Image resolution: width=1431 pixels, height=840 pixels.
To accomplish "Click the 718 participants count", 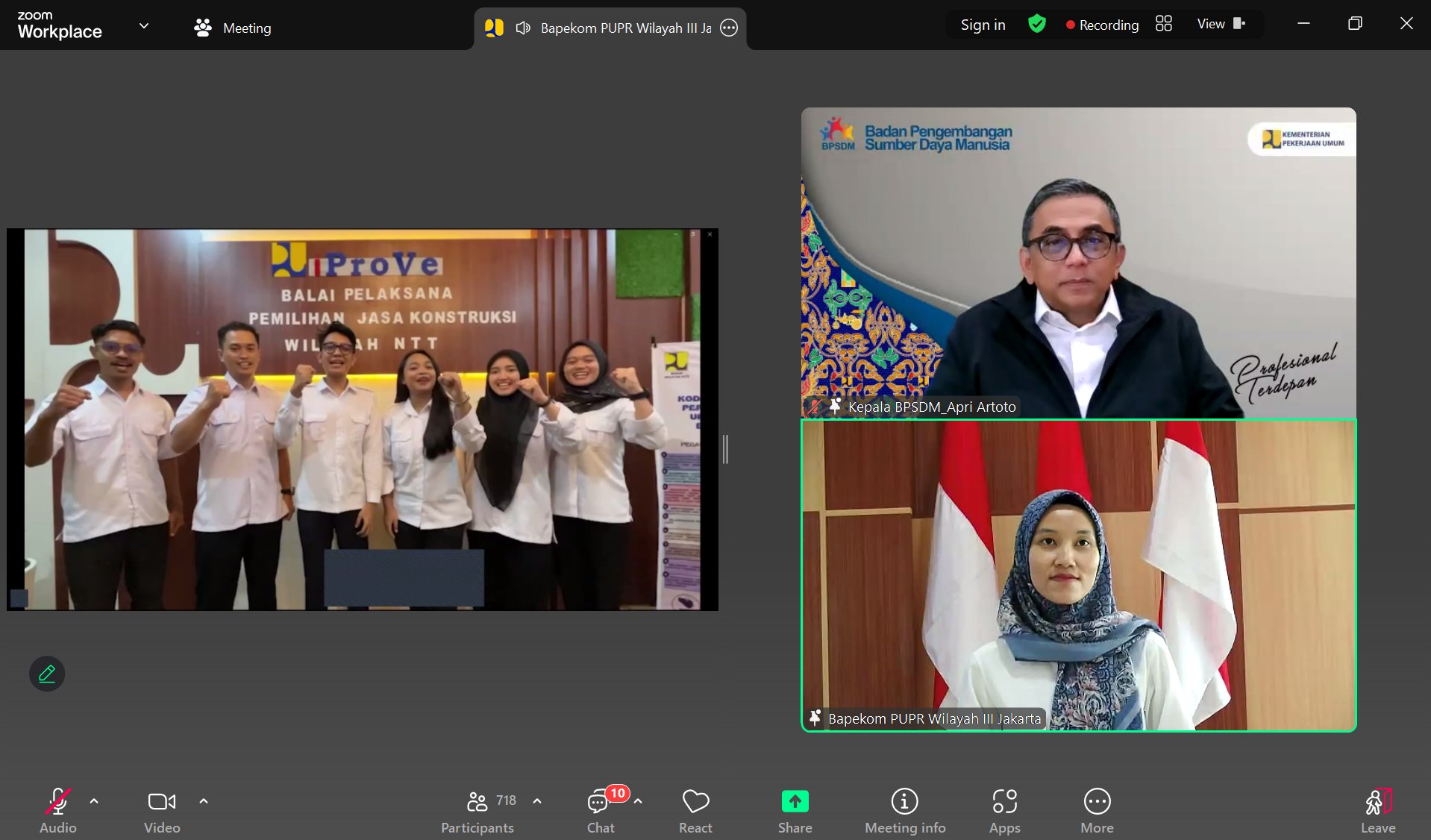I will tap(506, 800).
